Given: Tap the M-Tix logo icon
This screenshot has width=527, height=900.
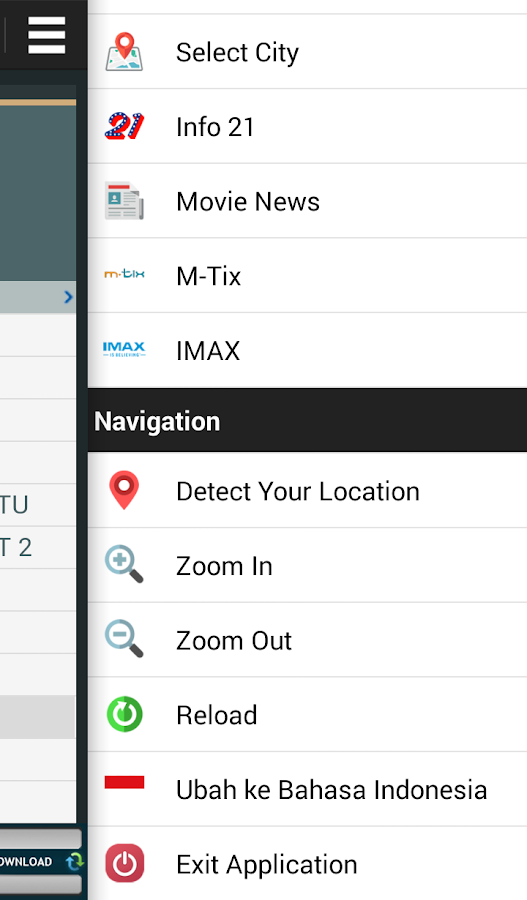Looking at the screenshot, I should coord(124,274).
